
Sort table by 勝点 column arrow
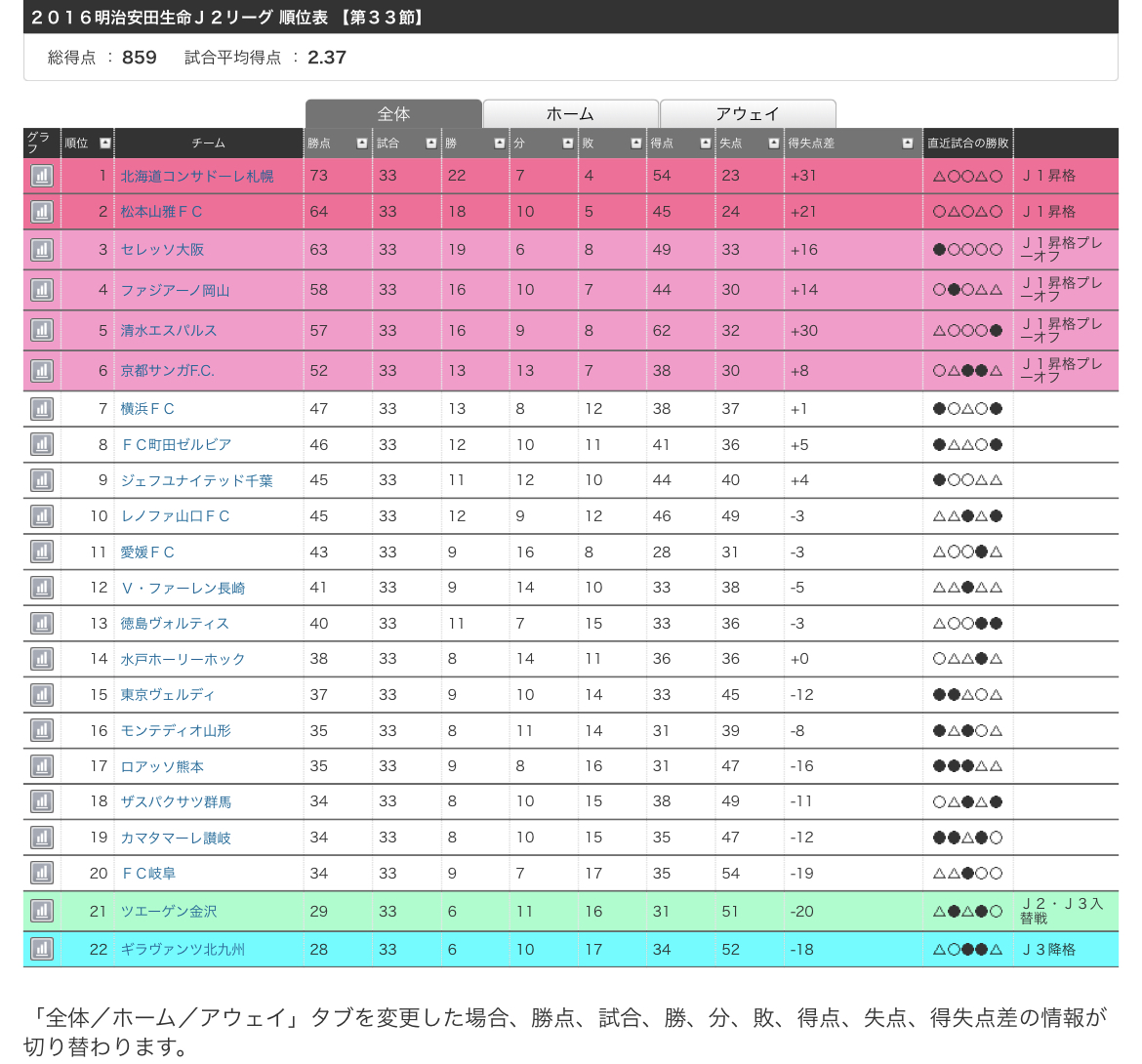pyautogui.click(x=362, y=143)
